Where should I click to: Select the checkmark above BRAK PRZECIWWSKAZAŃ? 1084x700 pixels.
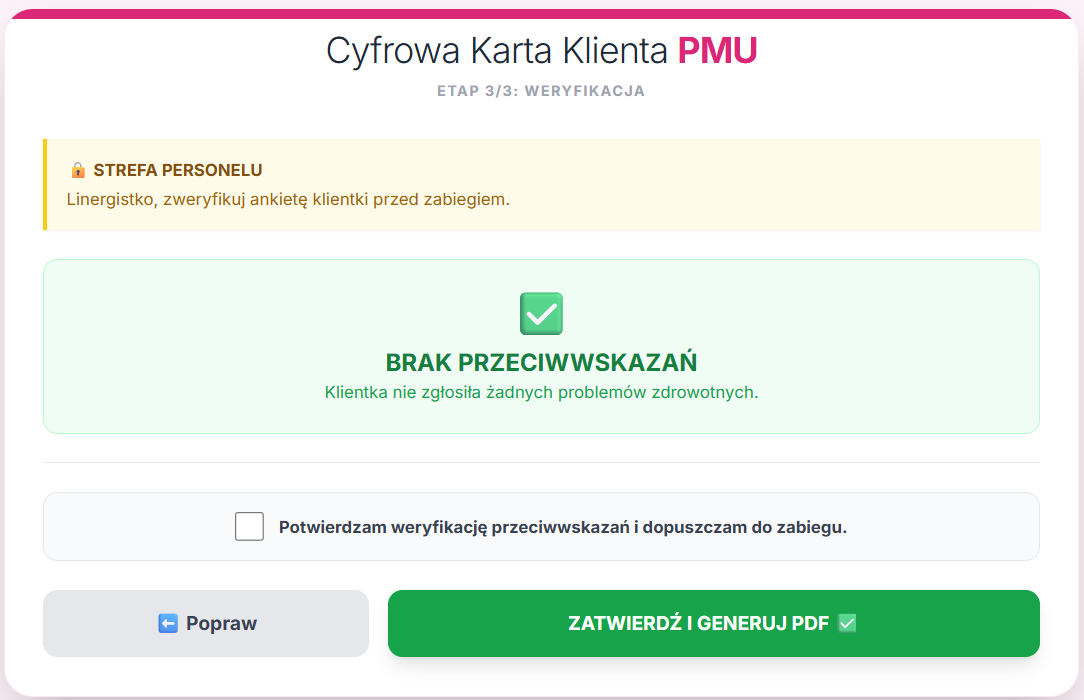tap(540, 313)
